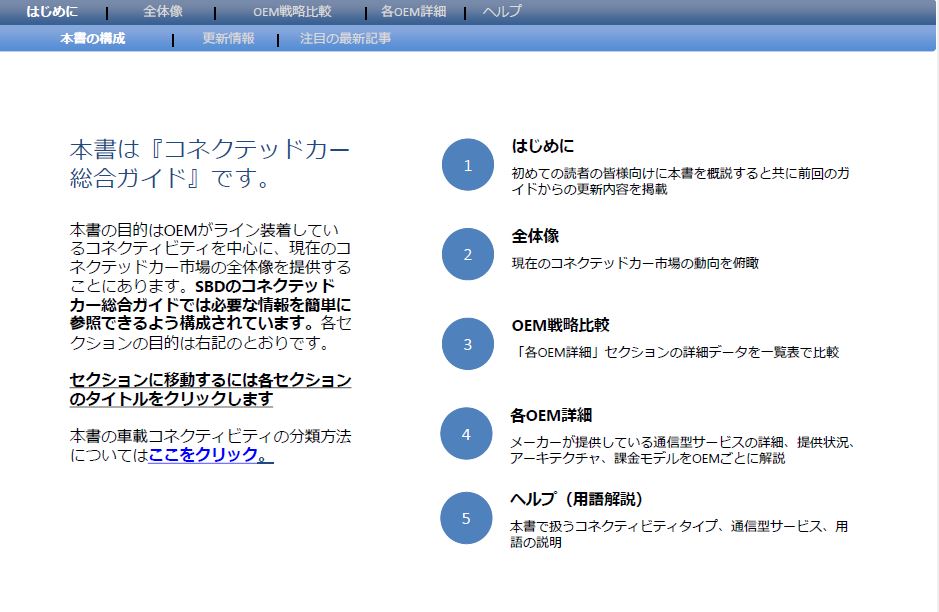Open the OEM戦略比較 section title link
This screenshot has width=939, height=612.
pyautogui.click(x=560, y=325)
